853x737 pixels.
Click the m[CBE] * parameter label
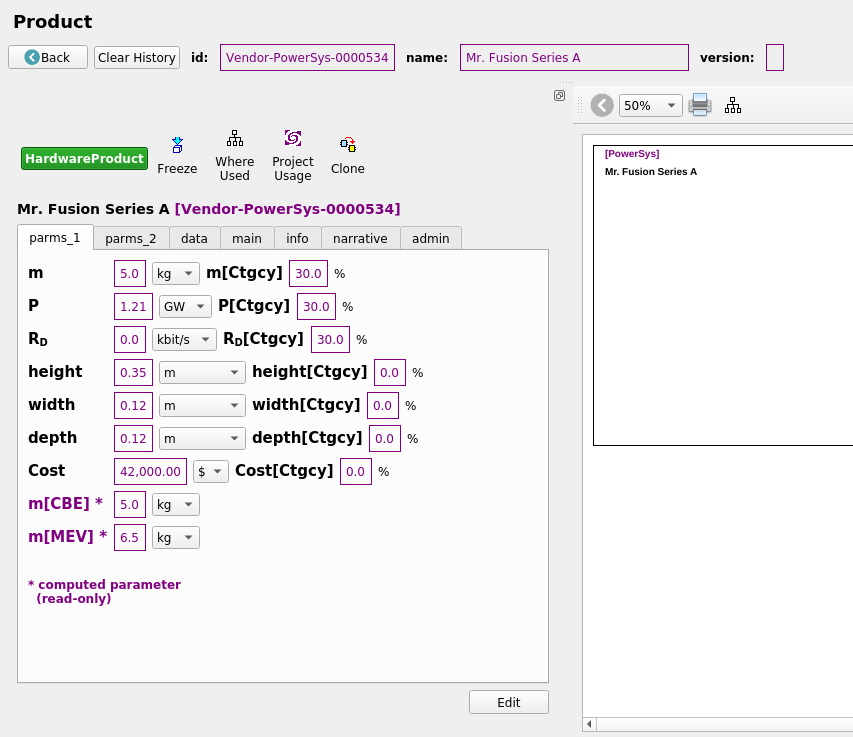pyautogui.click(x=65, y=504)
